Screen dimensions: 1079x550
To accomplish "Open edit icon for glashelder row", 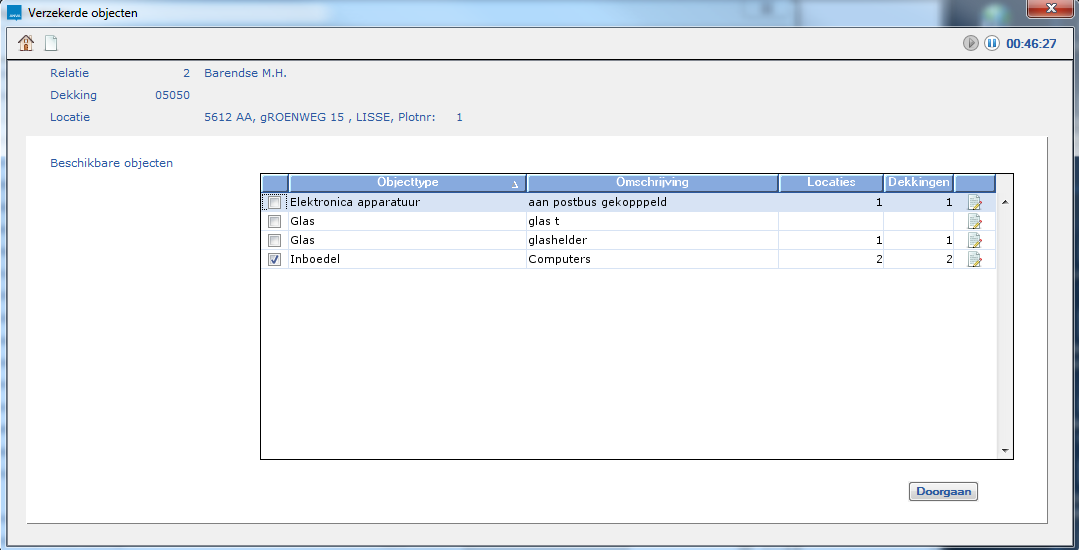I will point(974,241).
